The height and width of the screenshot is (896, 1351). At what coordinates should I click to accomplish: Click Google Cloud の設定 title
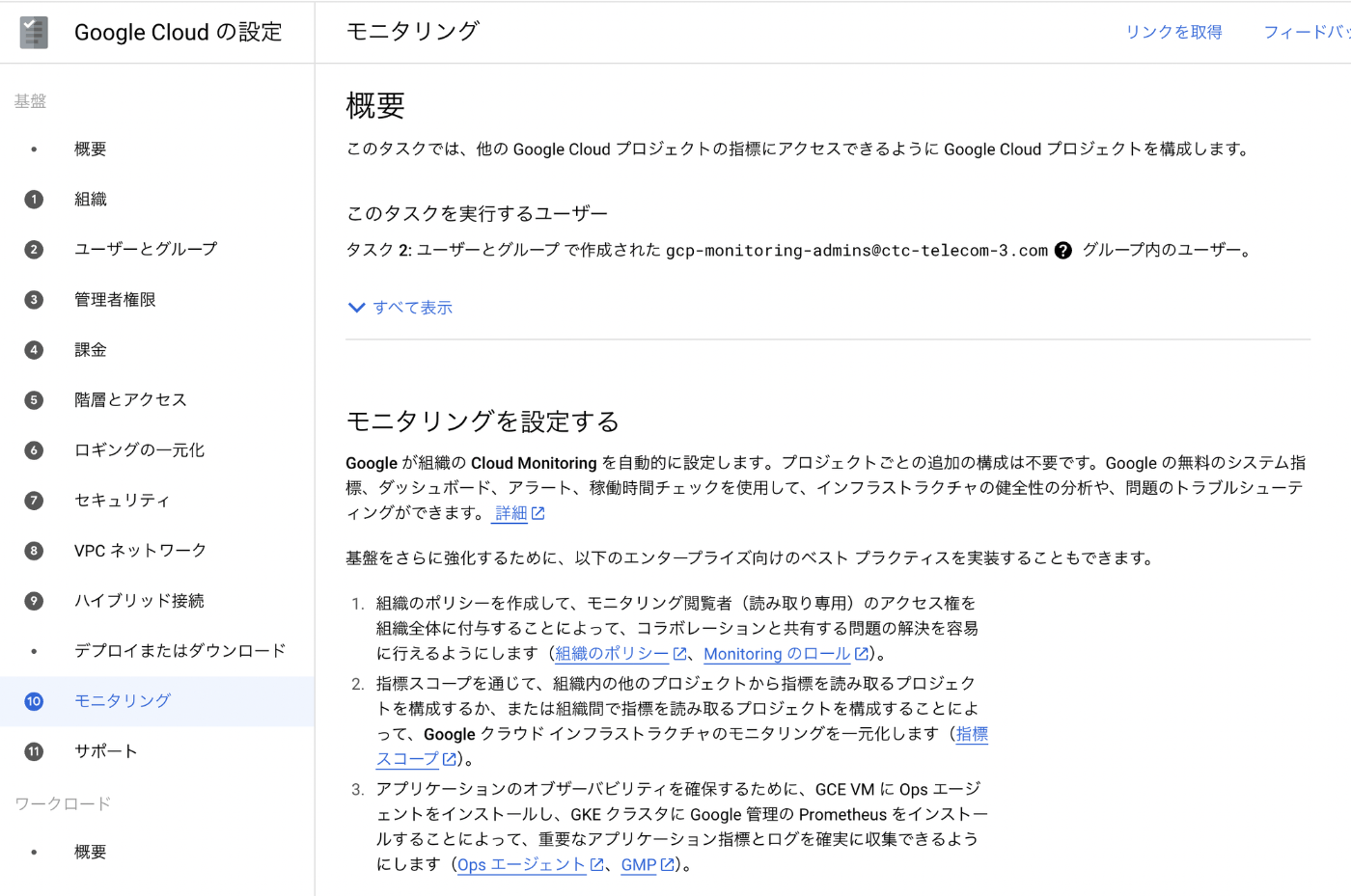(x=178, y=32)
